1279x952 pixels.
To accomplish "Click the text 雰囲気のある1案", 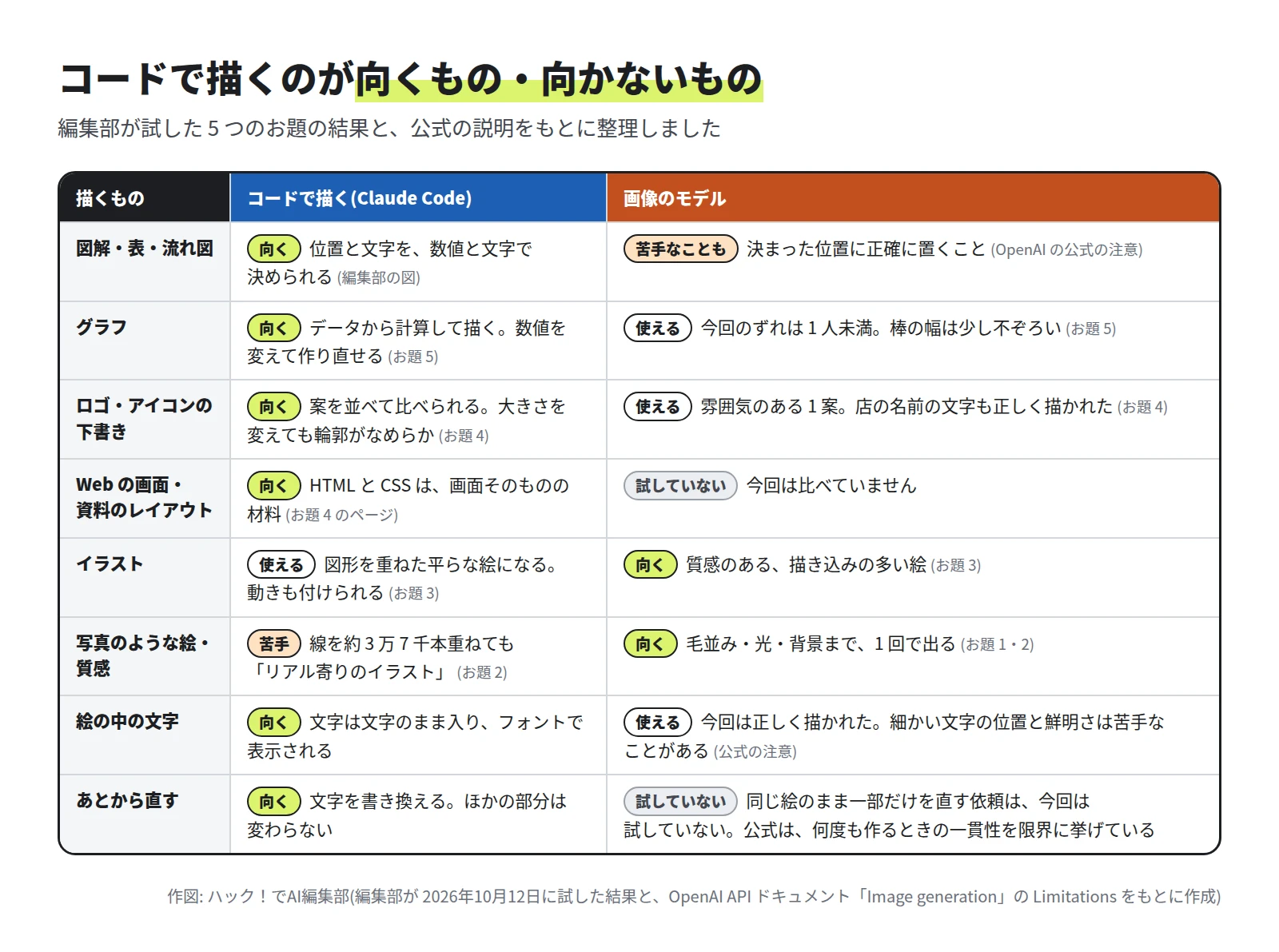I will 773,407.
